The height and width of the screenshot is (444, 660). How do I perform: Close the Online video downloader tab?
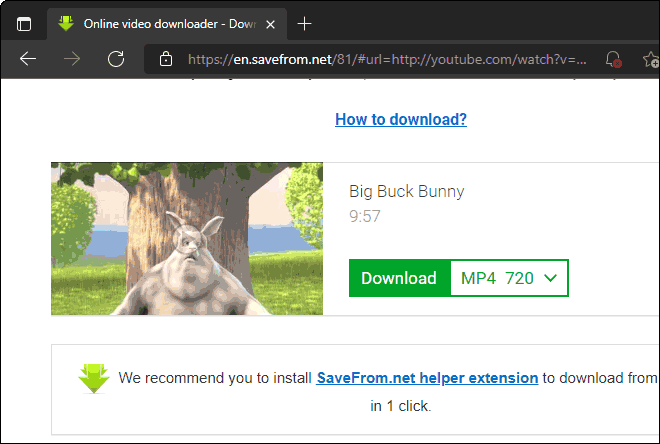(x=271, y=24)
